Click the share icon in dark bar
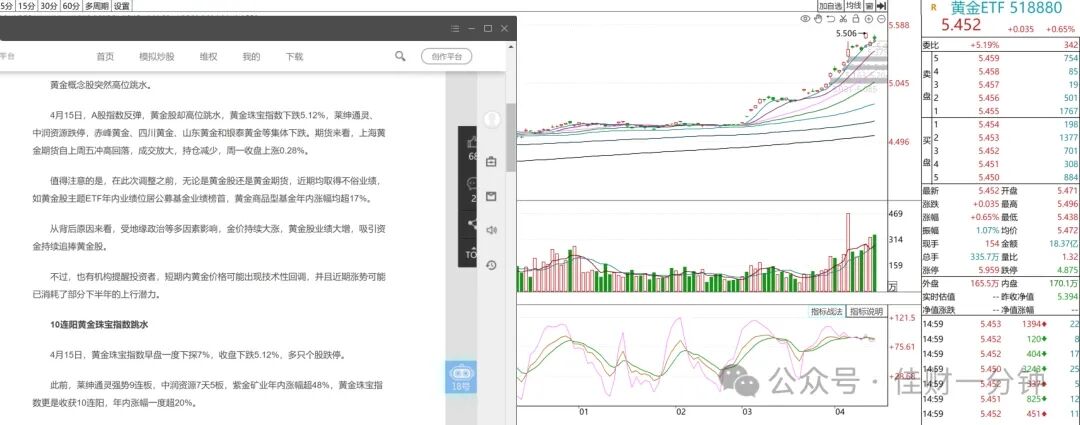This screenshot has height=425, width=1080. tap(472, 223)
